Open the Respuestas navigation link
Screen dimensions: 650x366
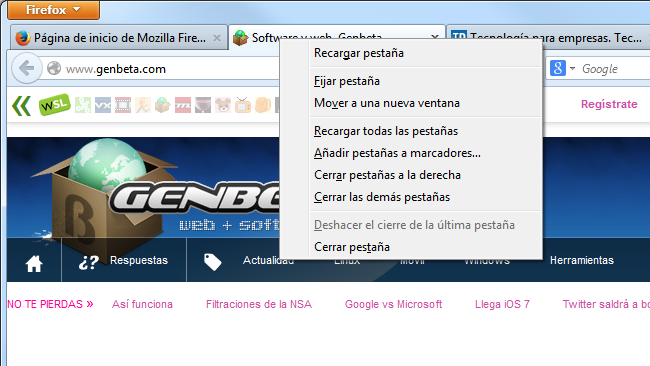tap(139, 260)
